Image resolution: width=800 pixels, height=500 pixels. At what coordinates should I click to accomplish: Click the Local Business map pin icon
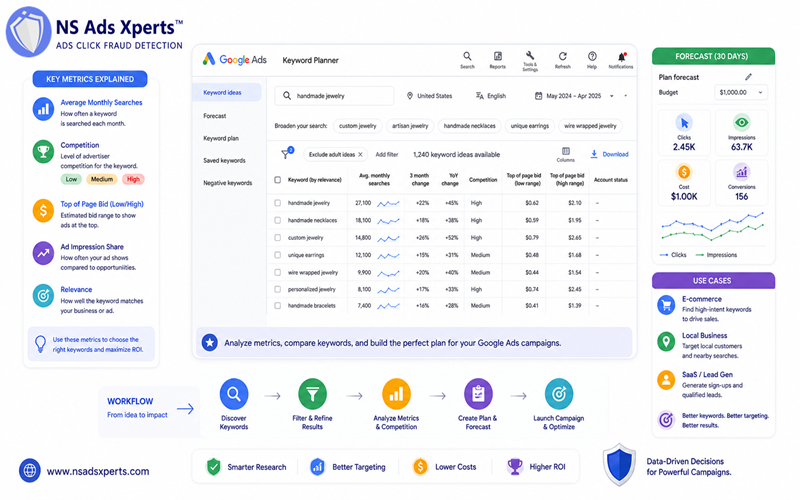[666, 342]
